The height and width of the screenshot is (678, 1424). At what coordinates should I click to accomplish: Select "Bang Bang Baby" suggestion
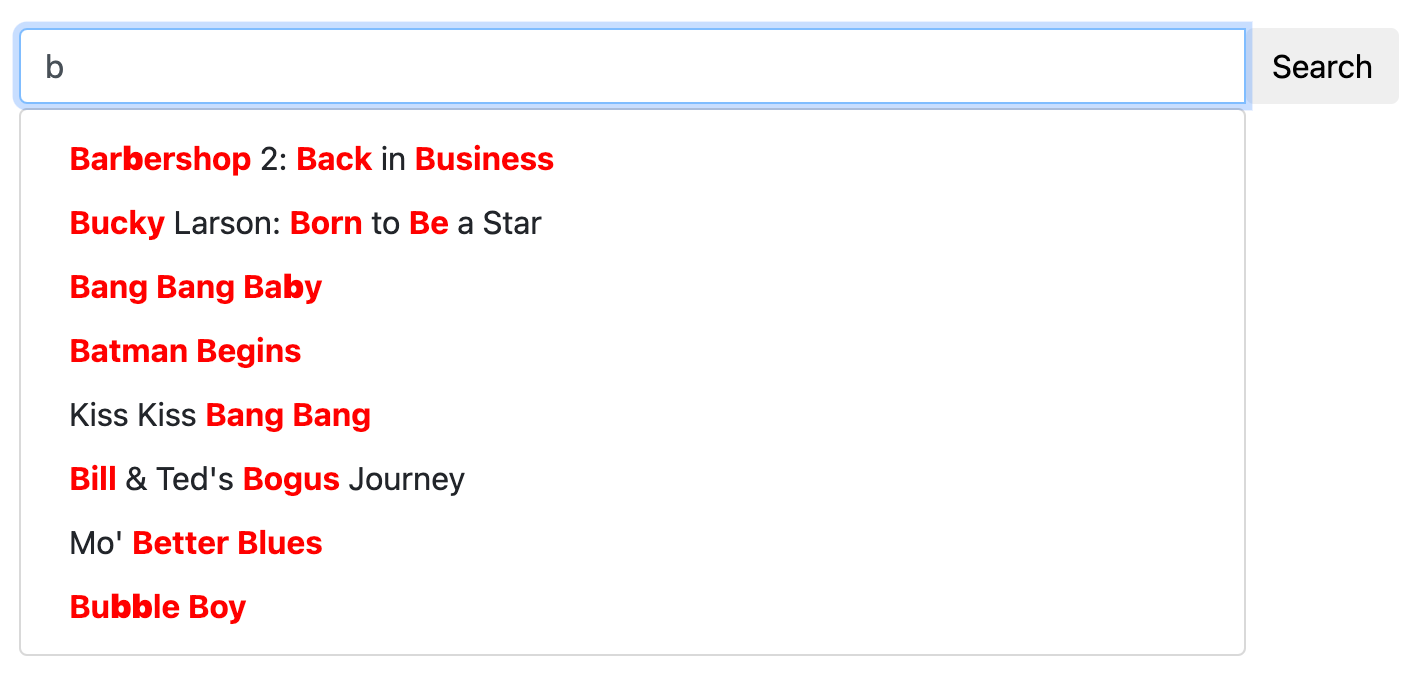click(195, 287)
